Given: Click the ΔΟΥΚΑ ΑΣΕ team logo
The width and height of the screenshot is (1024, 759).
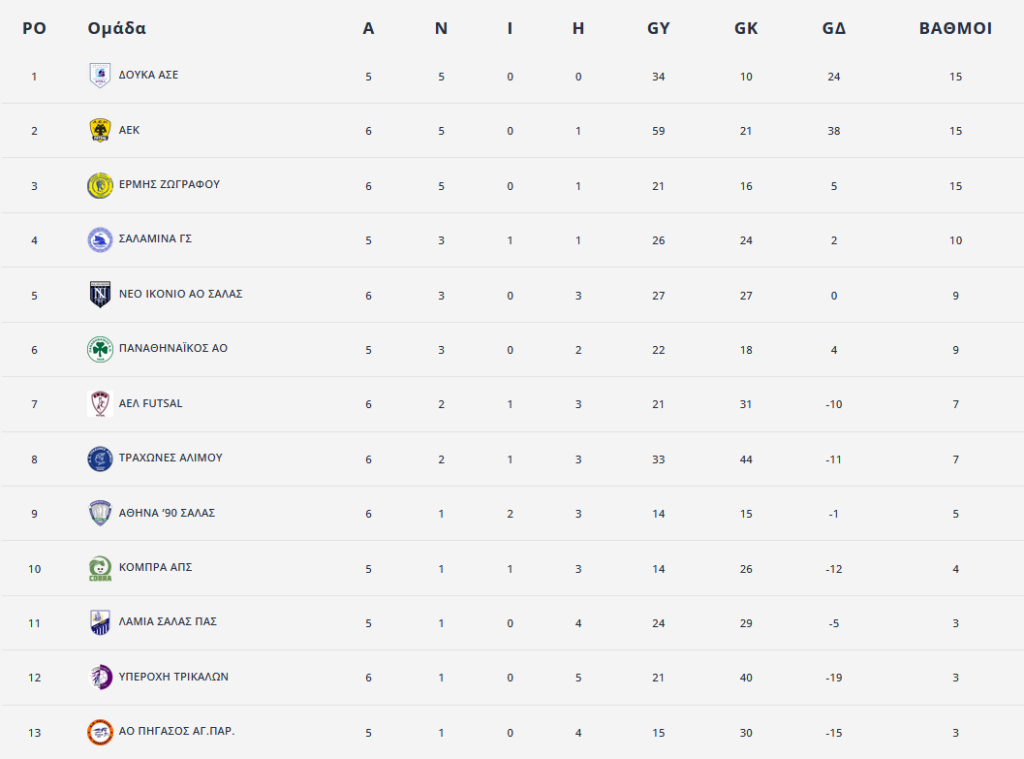Looking at the screenshot, I should 100,76.
